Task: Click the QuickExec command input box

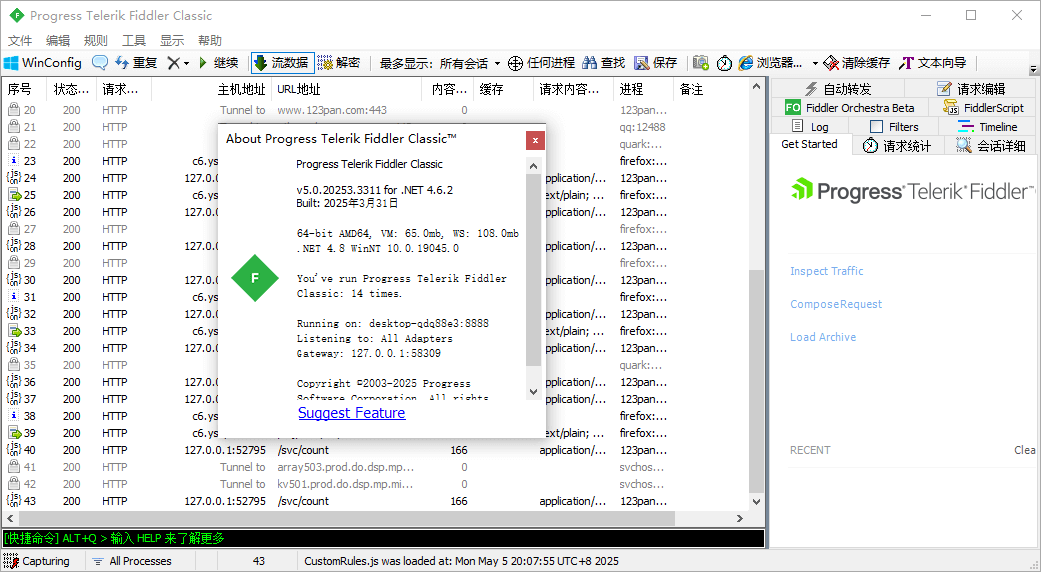Action: [x=383, y=538]
